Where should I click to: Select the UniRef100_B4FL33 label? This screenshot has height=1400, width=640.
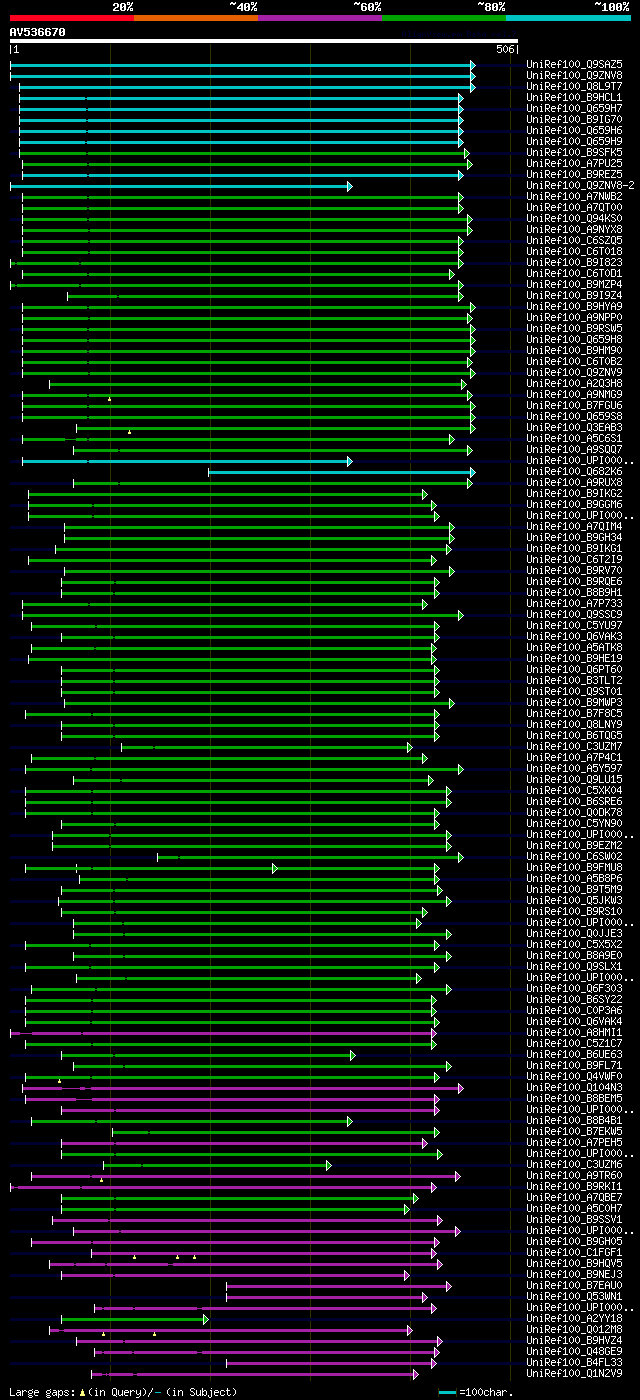576,1362
